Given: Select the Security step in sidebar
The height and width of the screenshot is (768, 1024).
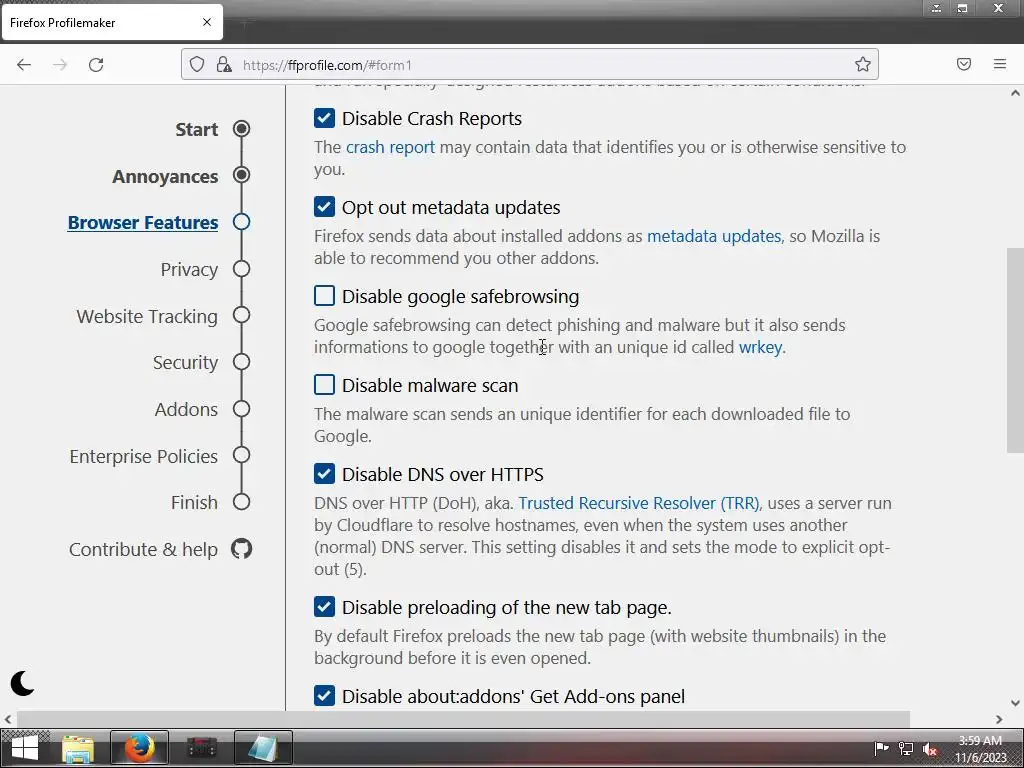Looking at the screenshot, I should (x=185, y=362).
